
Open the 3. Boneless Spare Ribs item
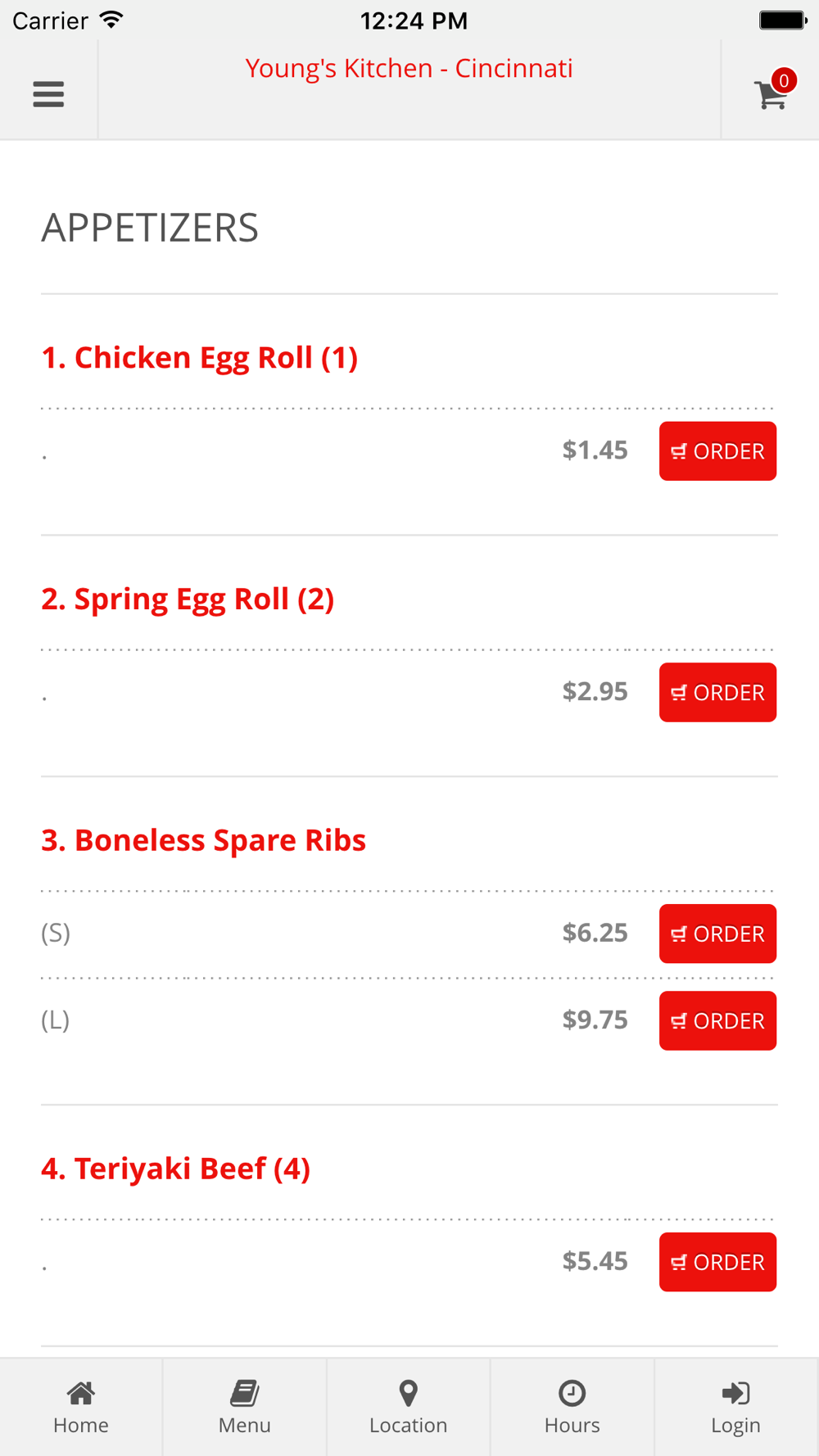(x=204, y=841)
